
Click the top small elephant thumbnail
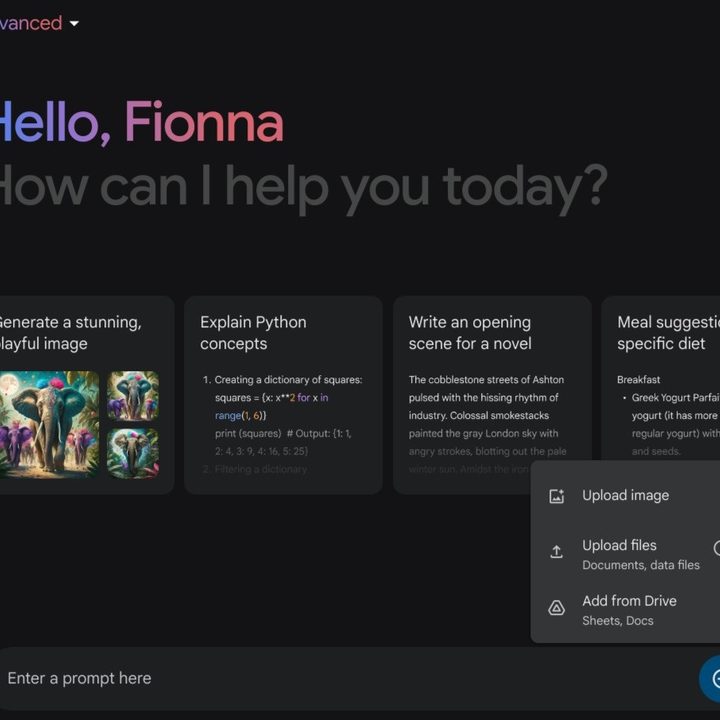(x=133, y=396)
